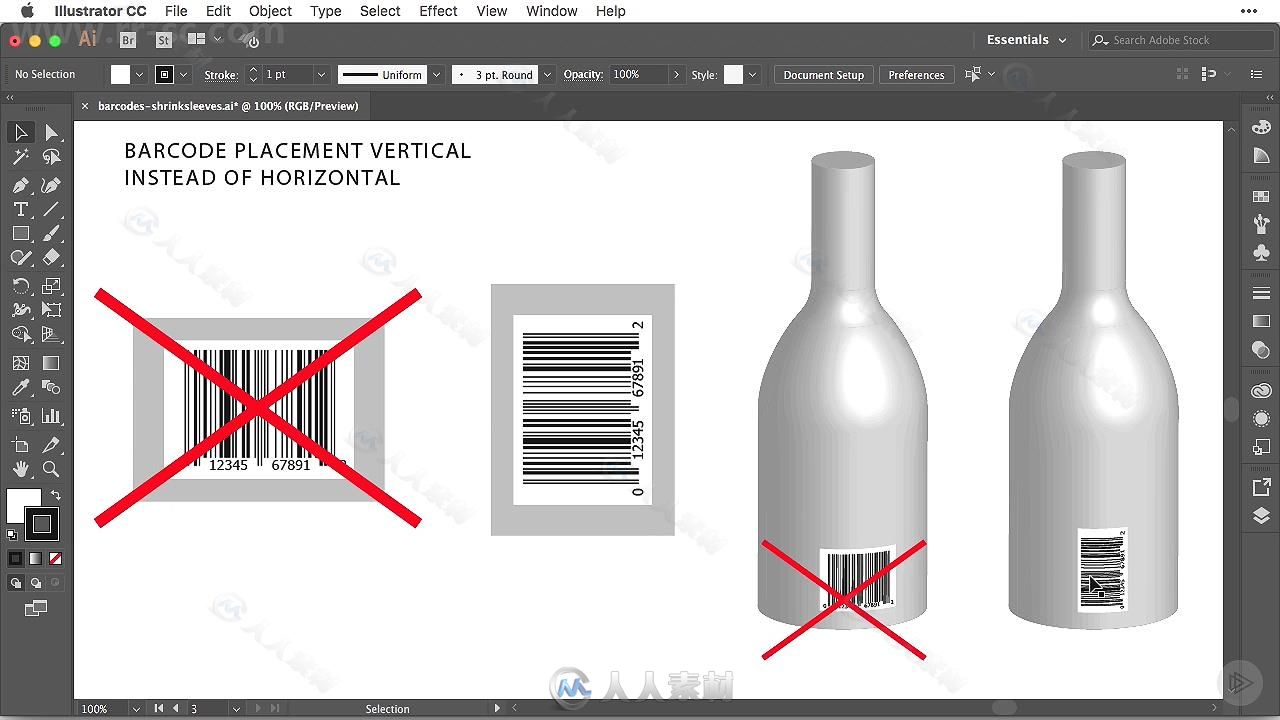1280x720 pixels.
Task: Select the Rotate tool
Action: [20, 286]
